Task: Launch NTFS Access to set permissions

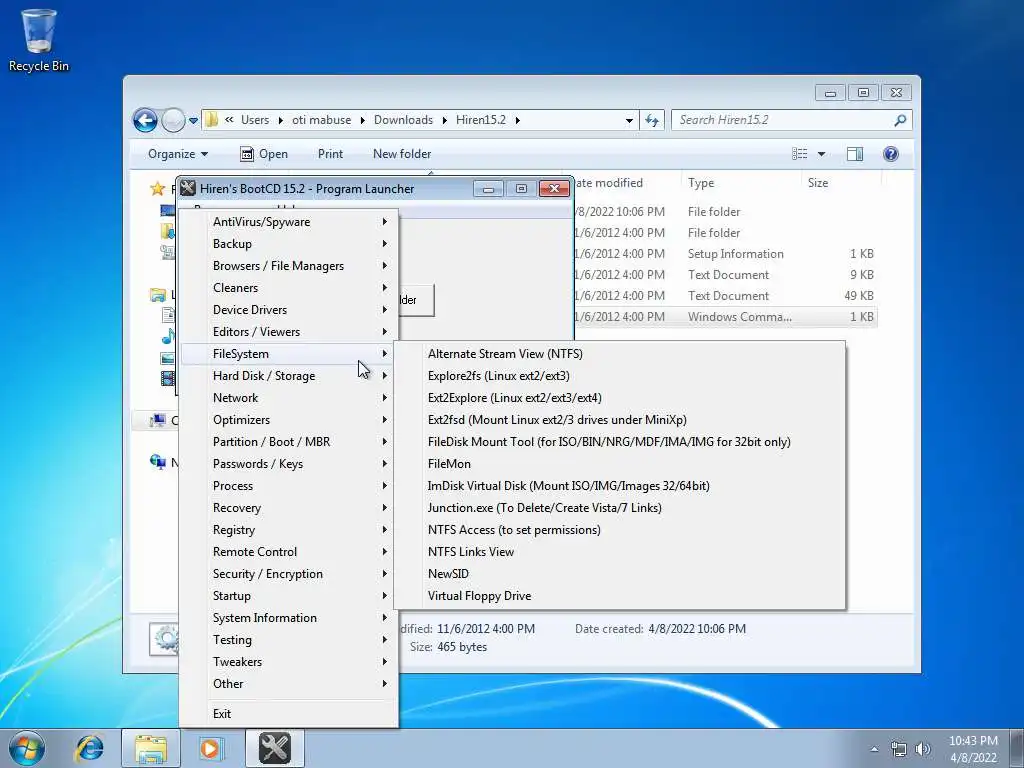Action: pos(619,530)
